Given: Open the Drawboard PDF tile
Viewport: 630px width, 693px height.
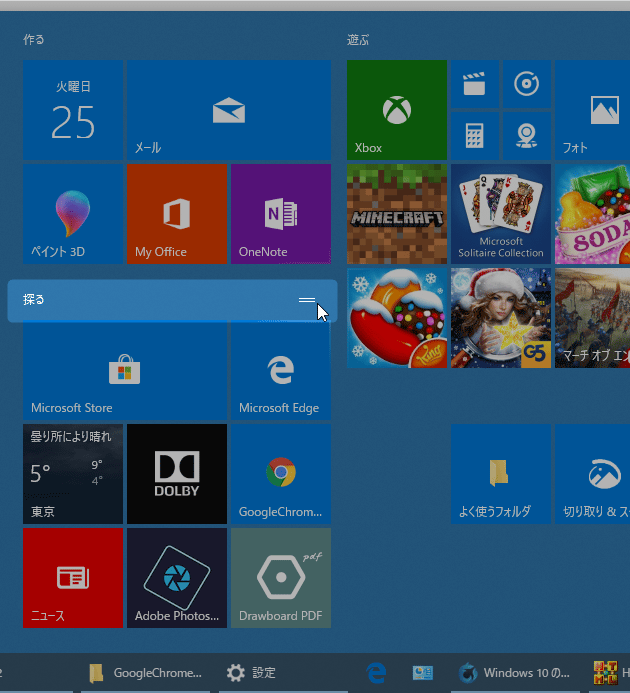Looking at the screenshot, I should point(281,578).
